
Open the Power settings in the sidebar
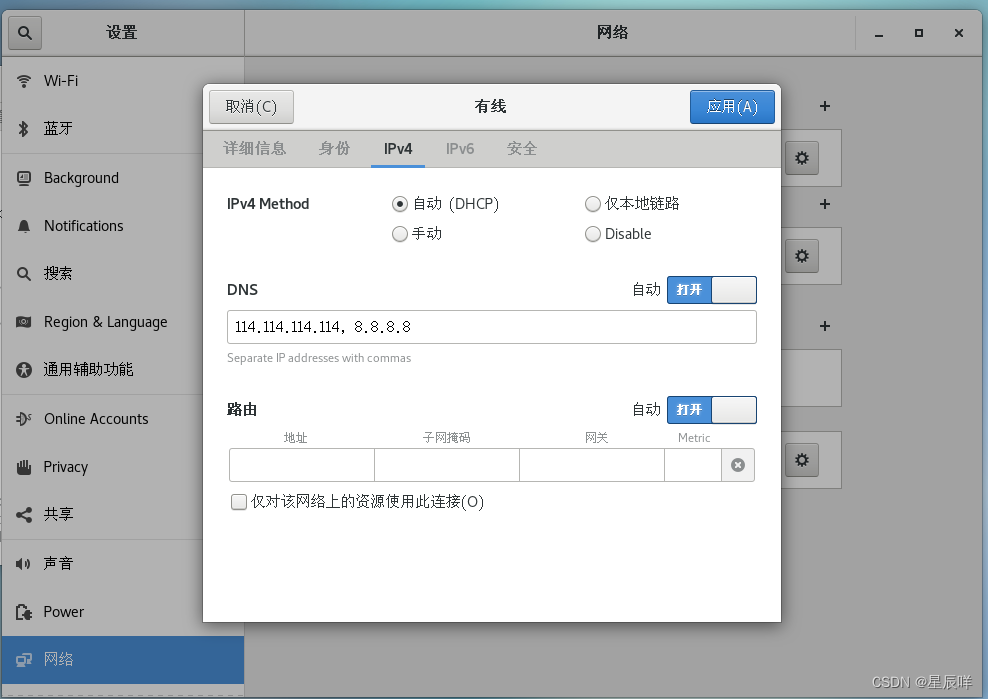pyautogui.click(x=62, y=611)
